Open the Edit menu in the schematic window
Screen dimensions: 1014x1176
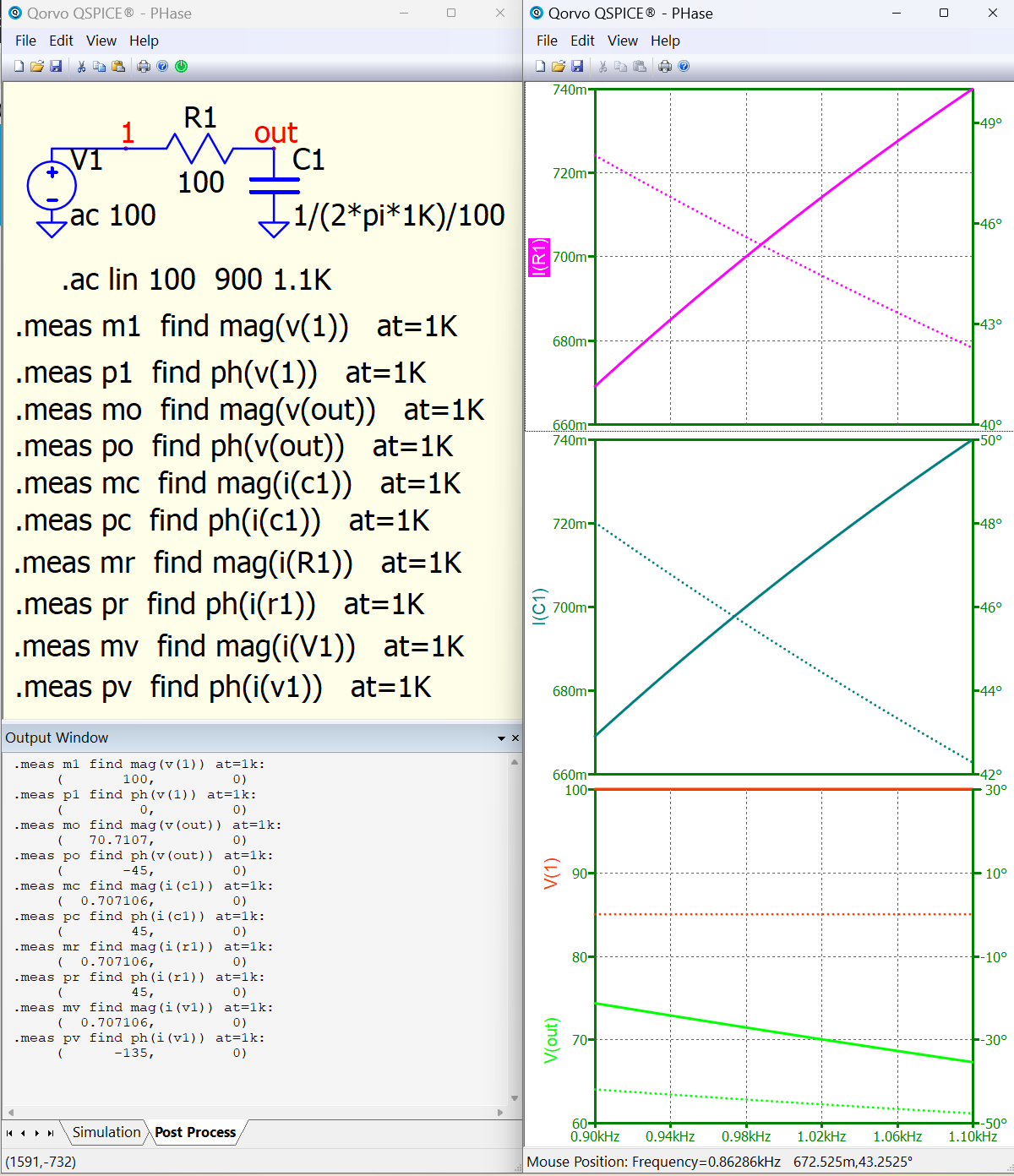tap(61, 41)
